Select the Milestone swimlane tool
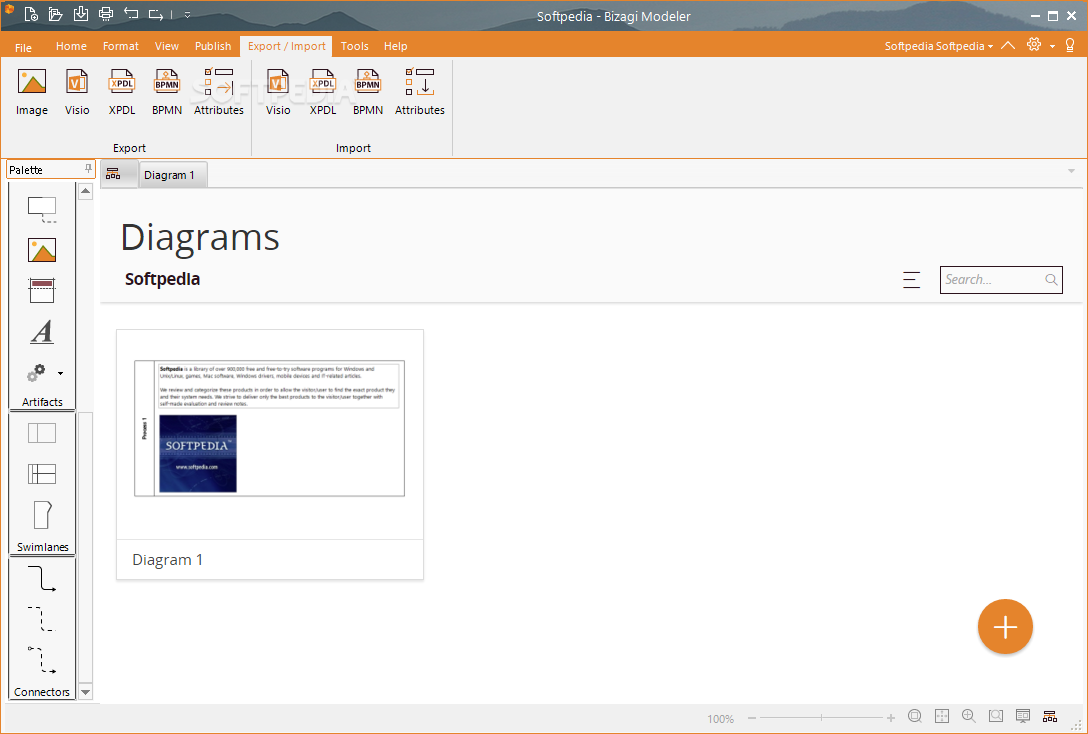 tap(42, 515)
